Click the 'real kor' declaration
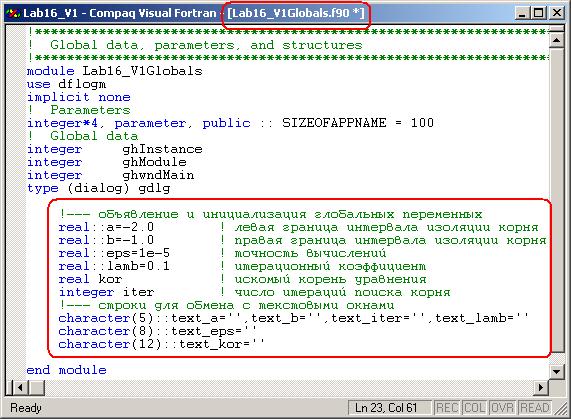571x419 pixels. tap(90, 279)
